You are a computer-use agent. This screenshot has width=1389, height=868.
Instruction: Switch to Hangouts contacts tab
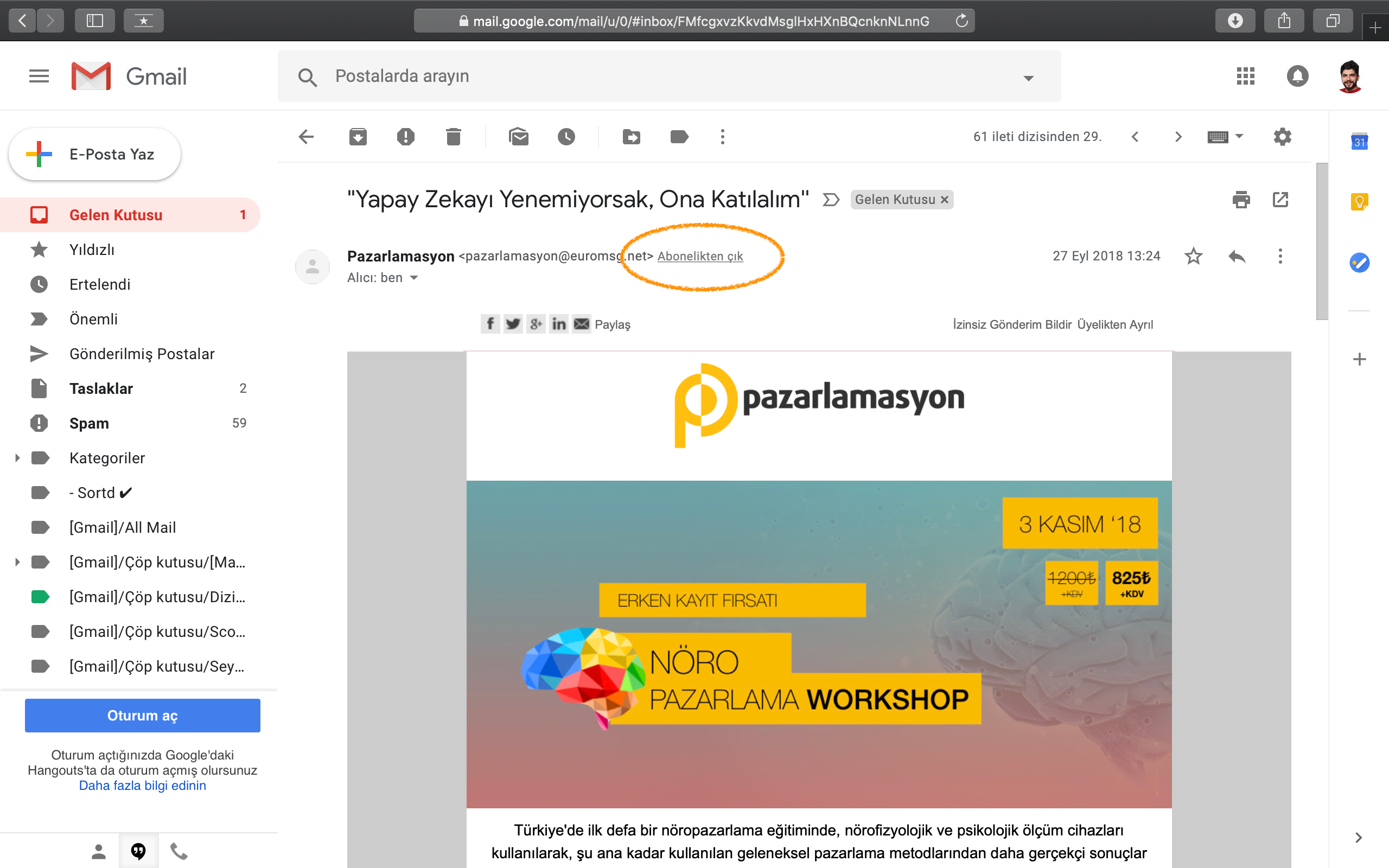pos(99,851)
